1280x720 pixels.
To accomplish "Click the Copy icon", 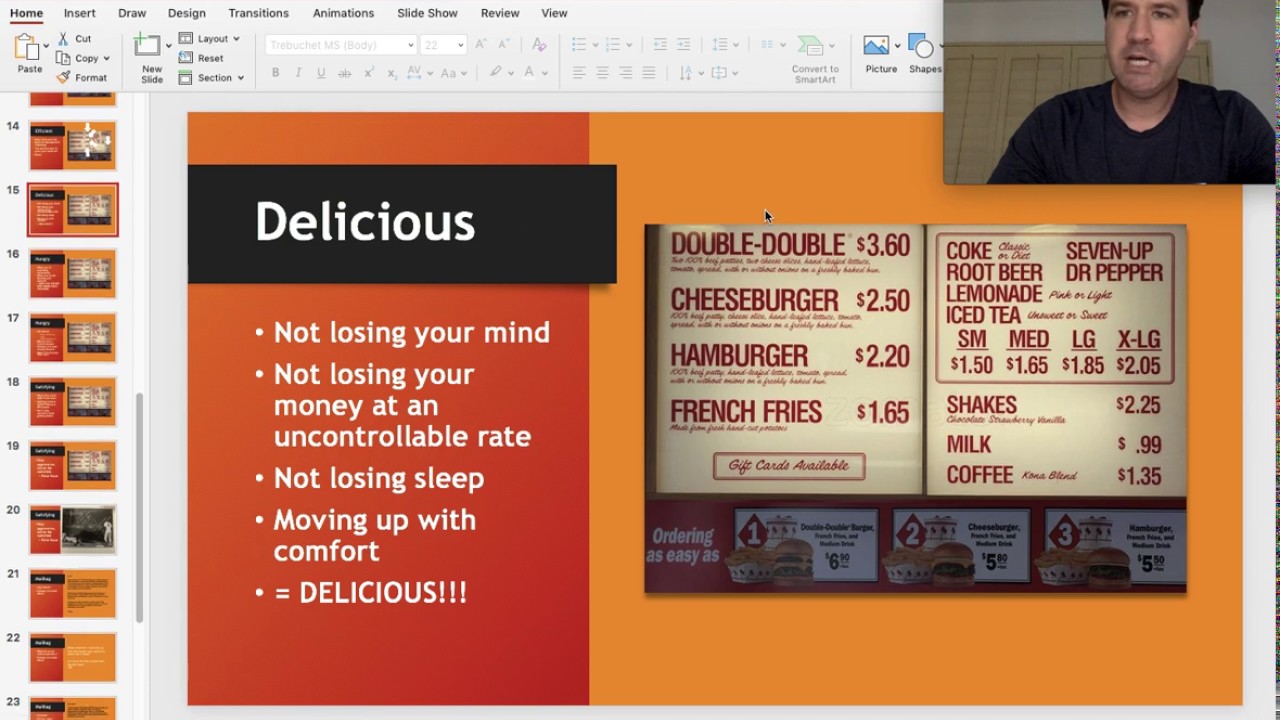I will click(x=63, y=58).
